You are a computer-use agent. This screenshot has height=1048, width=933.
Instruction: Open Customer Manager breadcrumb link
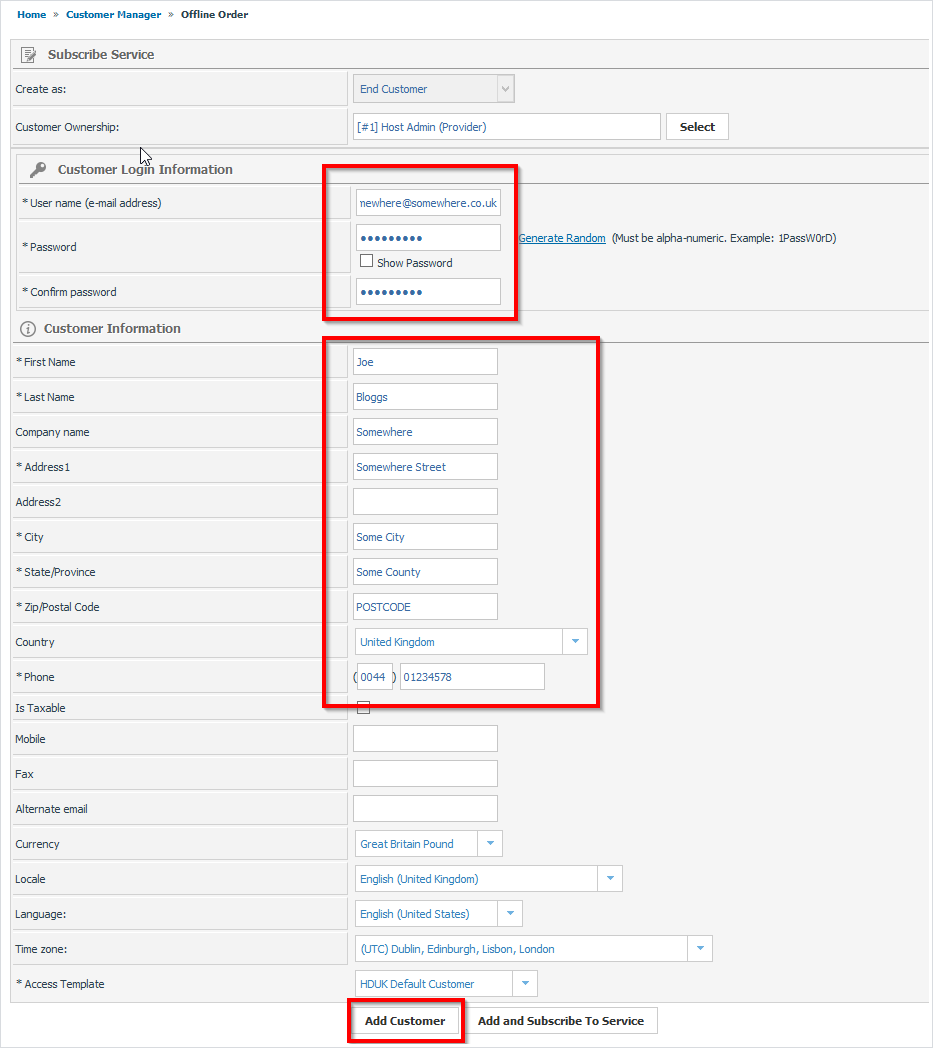pos(114,15)
